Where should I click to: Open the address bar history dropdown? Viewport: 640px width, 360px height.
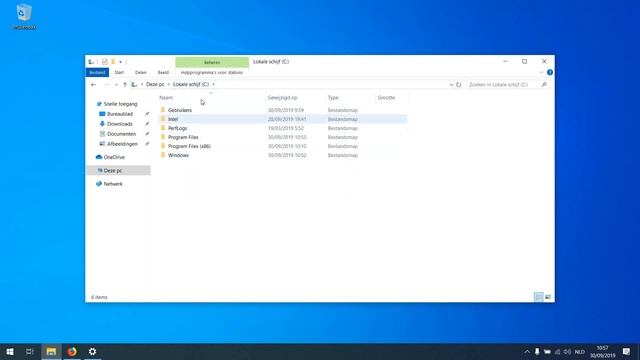pos(451,84)
